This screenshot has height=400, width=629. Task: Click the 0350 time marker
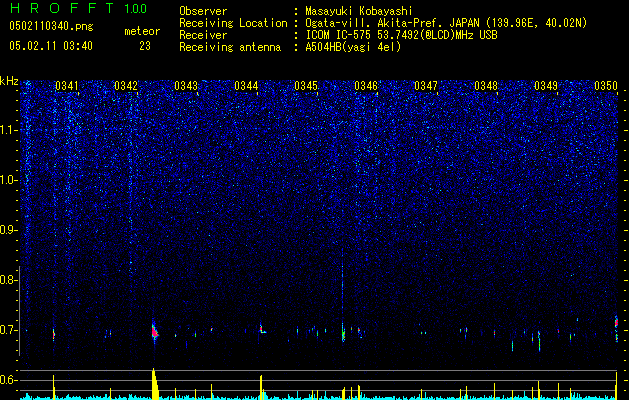[606, 86]
